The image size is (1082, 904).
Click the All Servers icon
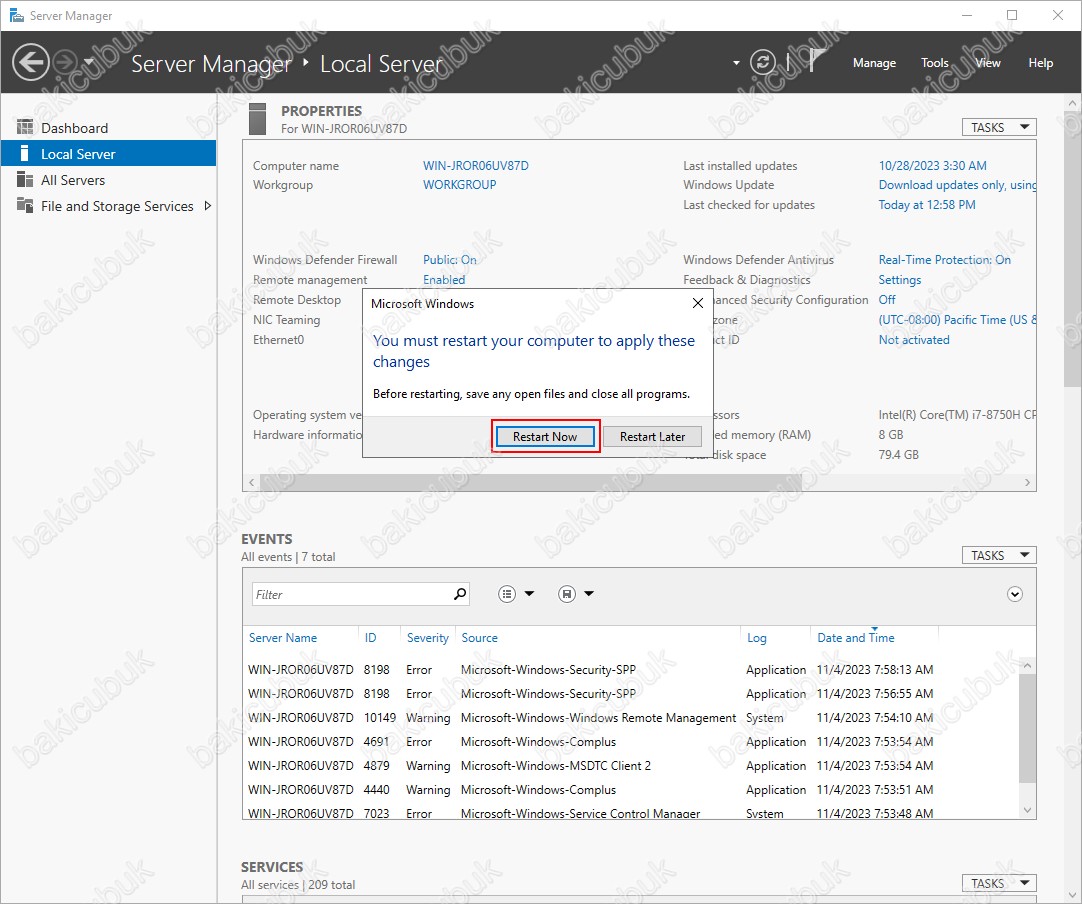[25, 179]
